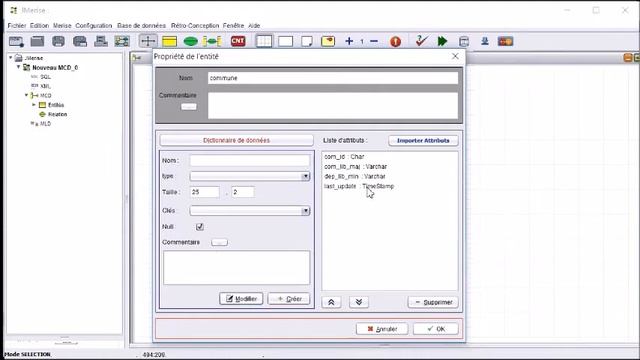Open the Configuration menu
640x360 pixels.
tap(93, 25)
